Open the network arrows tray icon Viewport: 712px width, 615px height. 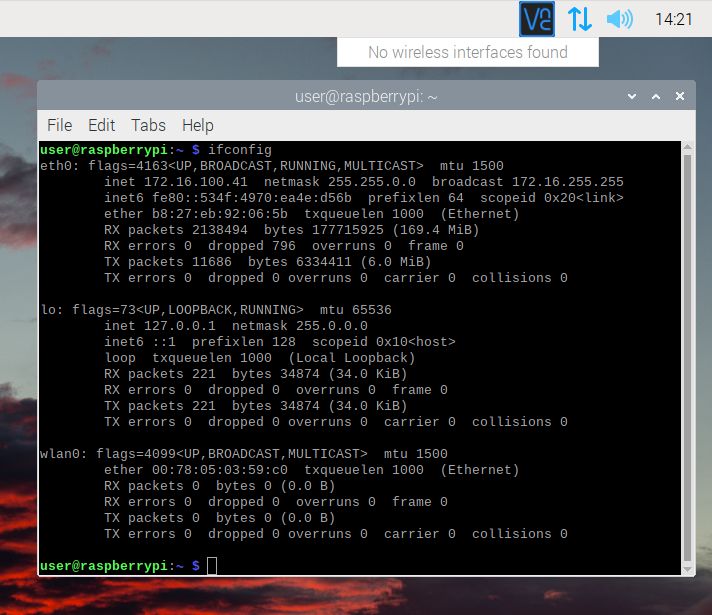[x=580, y=19]
